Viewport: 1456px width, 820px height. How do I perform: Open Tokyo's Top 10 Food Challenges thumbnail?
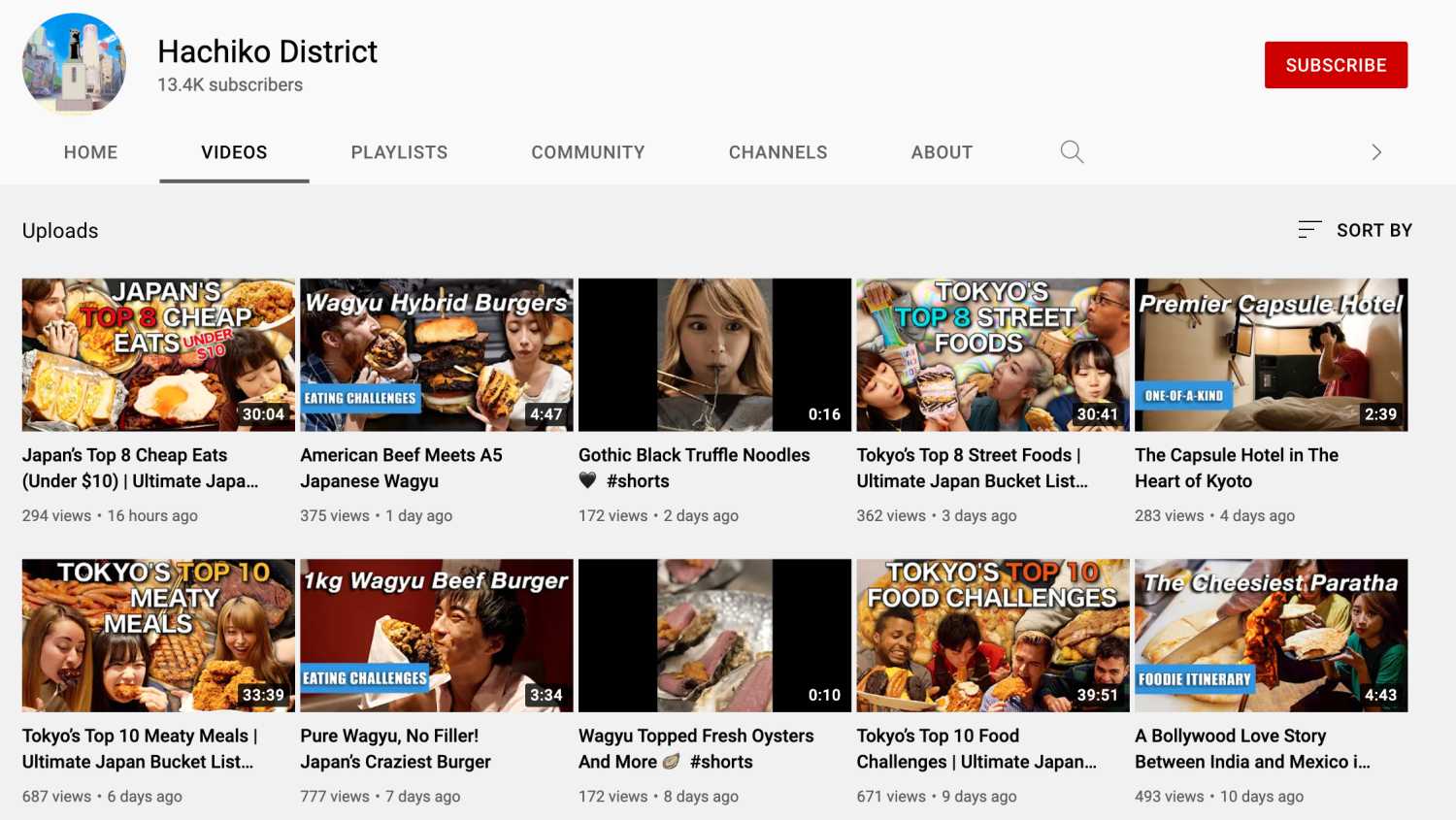pos(992,636)
